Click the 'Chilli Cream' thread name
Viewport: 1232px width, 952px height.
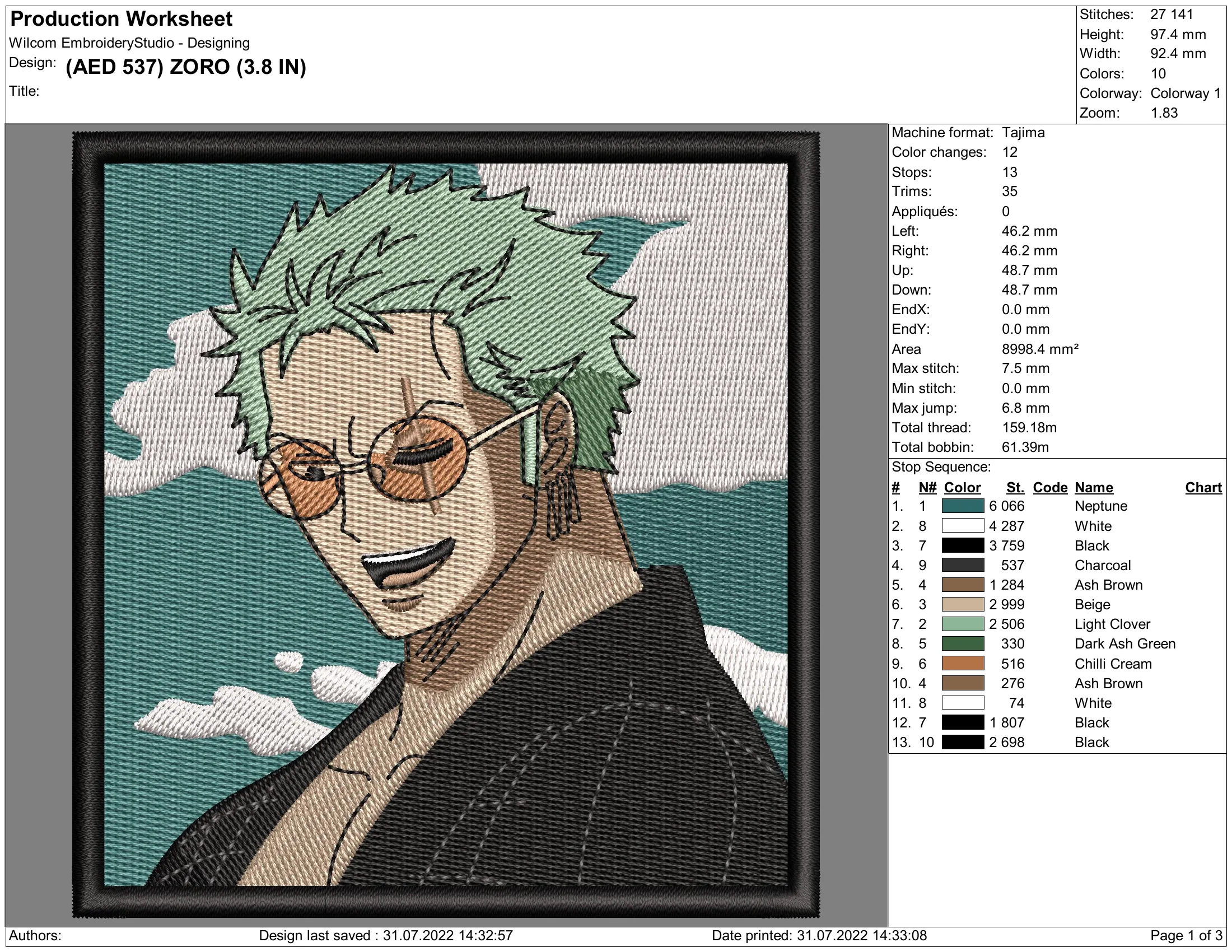1113,664
